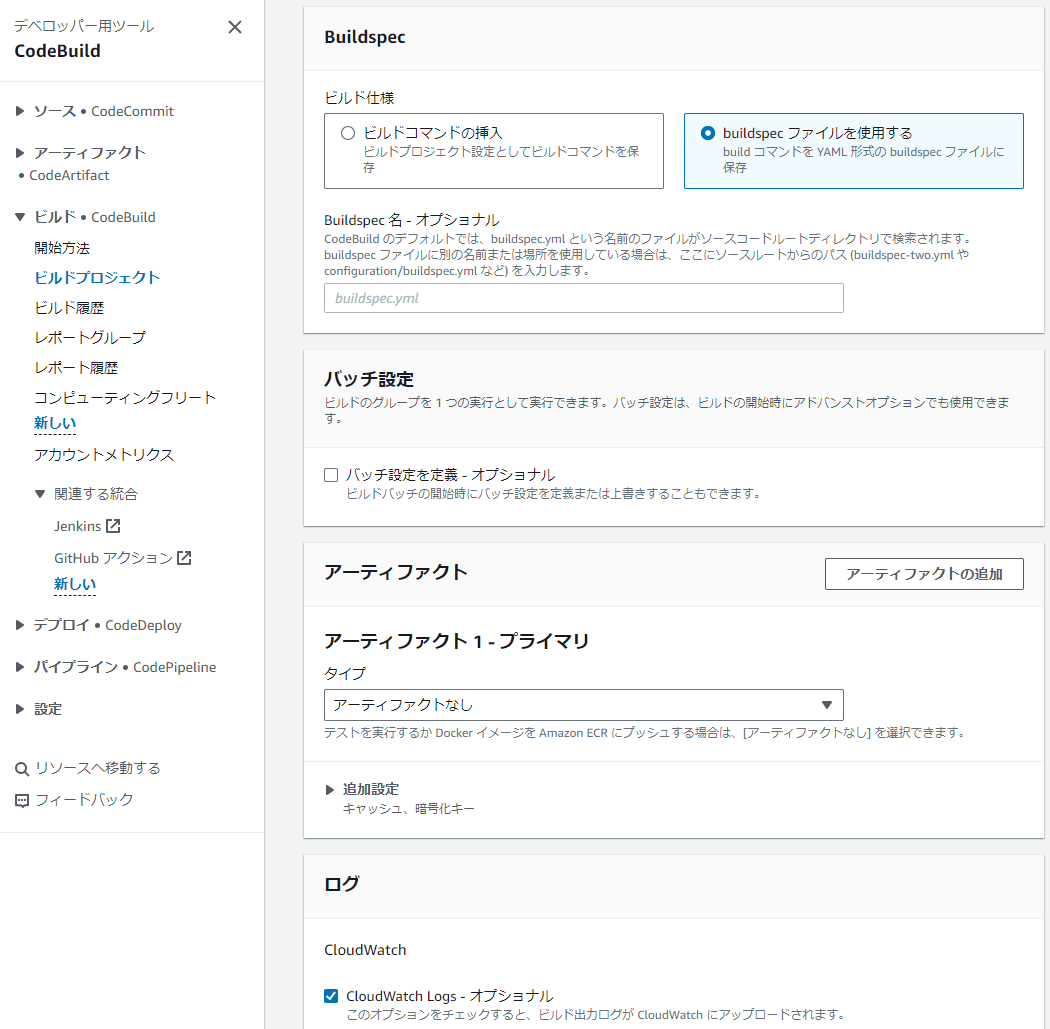Click アーティファクトの追加 button
Image resolution: width=1050 pixels, height=1029 pixels.
click(x=924, y=574)
